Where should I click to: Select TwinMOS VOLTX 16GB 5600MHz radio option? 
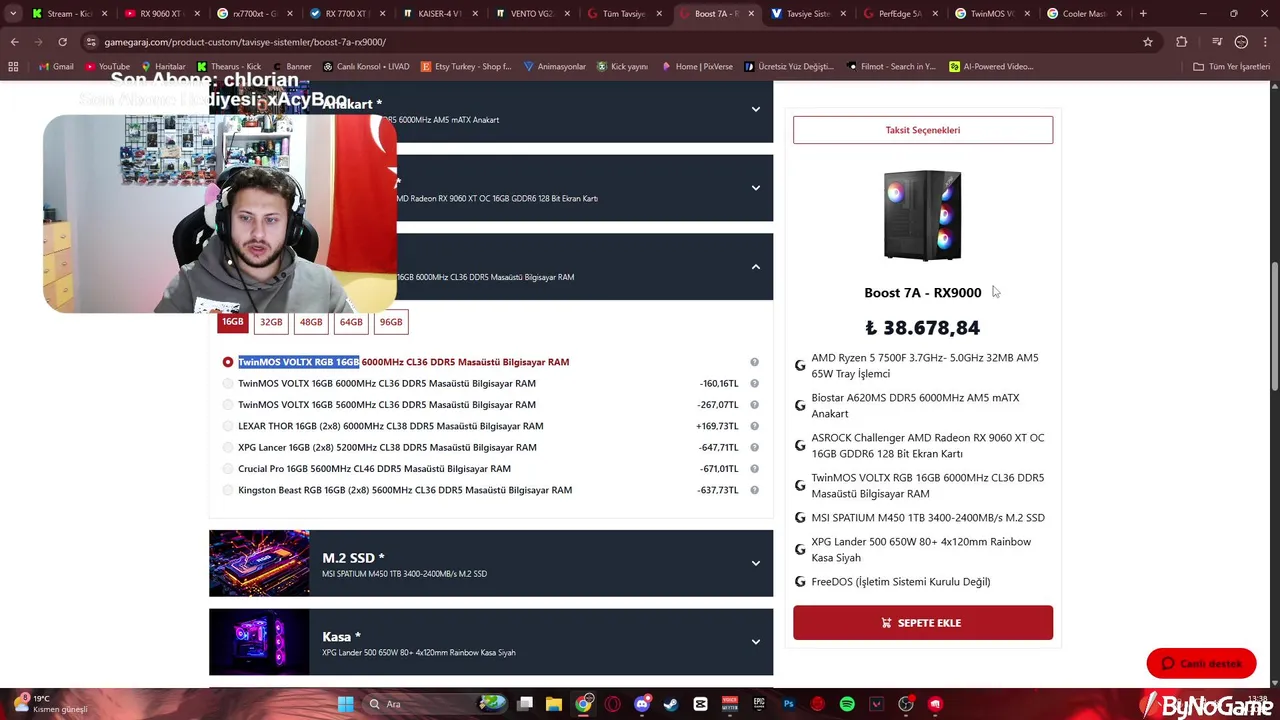click(228, 405)
